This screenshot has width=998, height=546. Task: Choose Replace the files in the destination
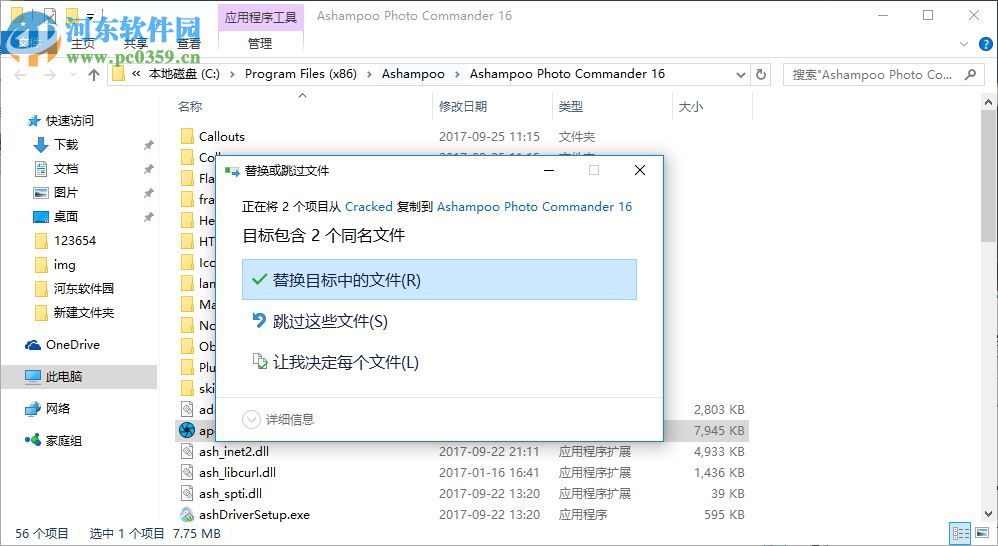click(439, 279)
